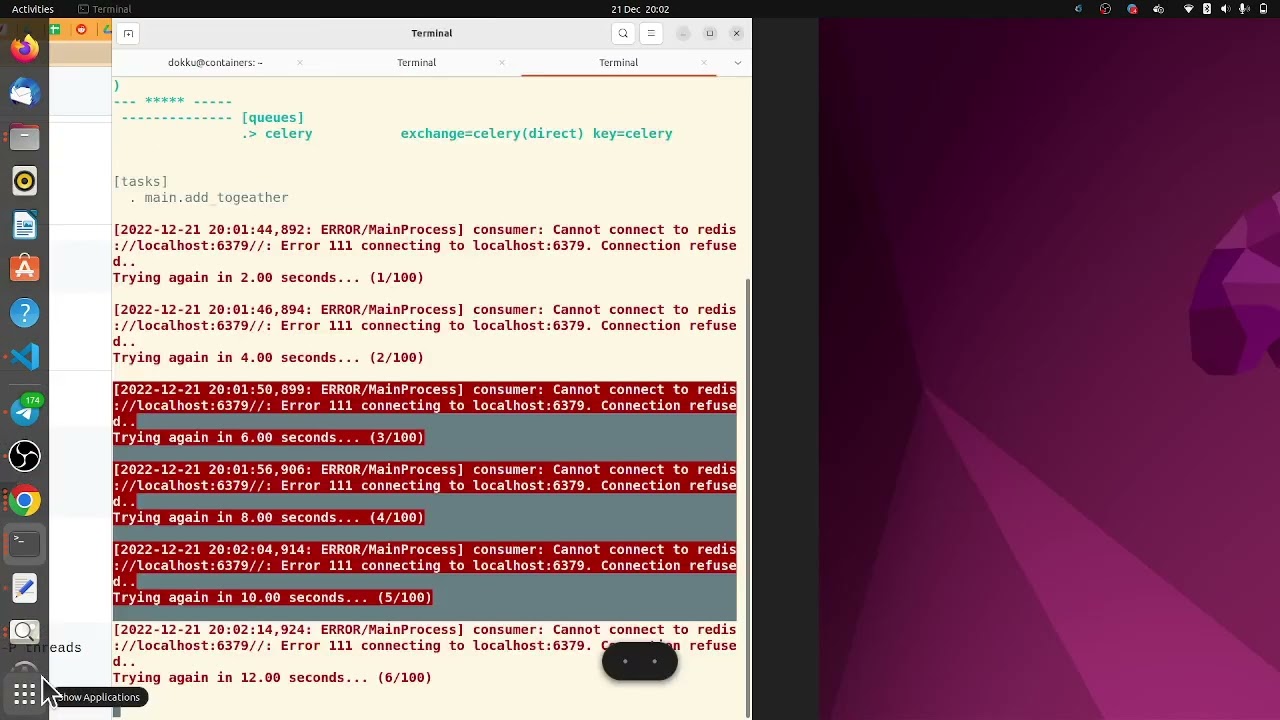Click '[tasks]' heading in terminal output
This screenshot has width=1280, height=720.
(140, 182)
